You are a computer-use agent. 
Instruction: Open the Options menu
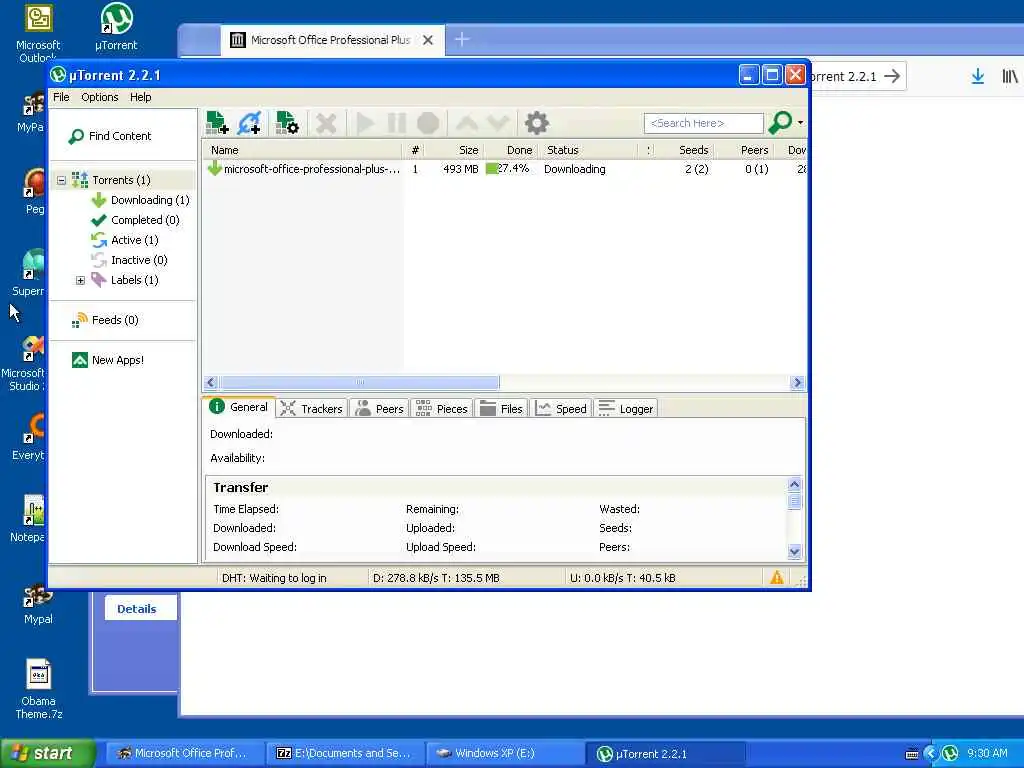tap(100, 97)
